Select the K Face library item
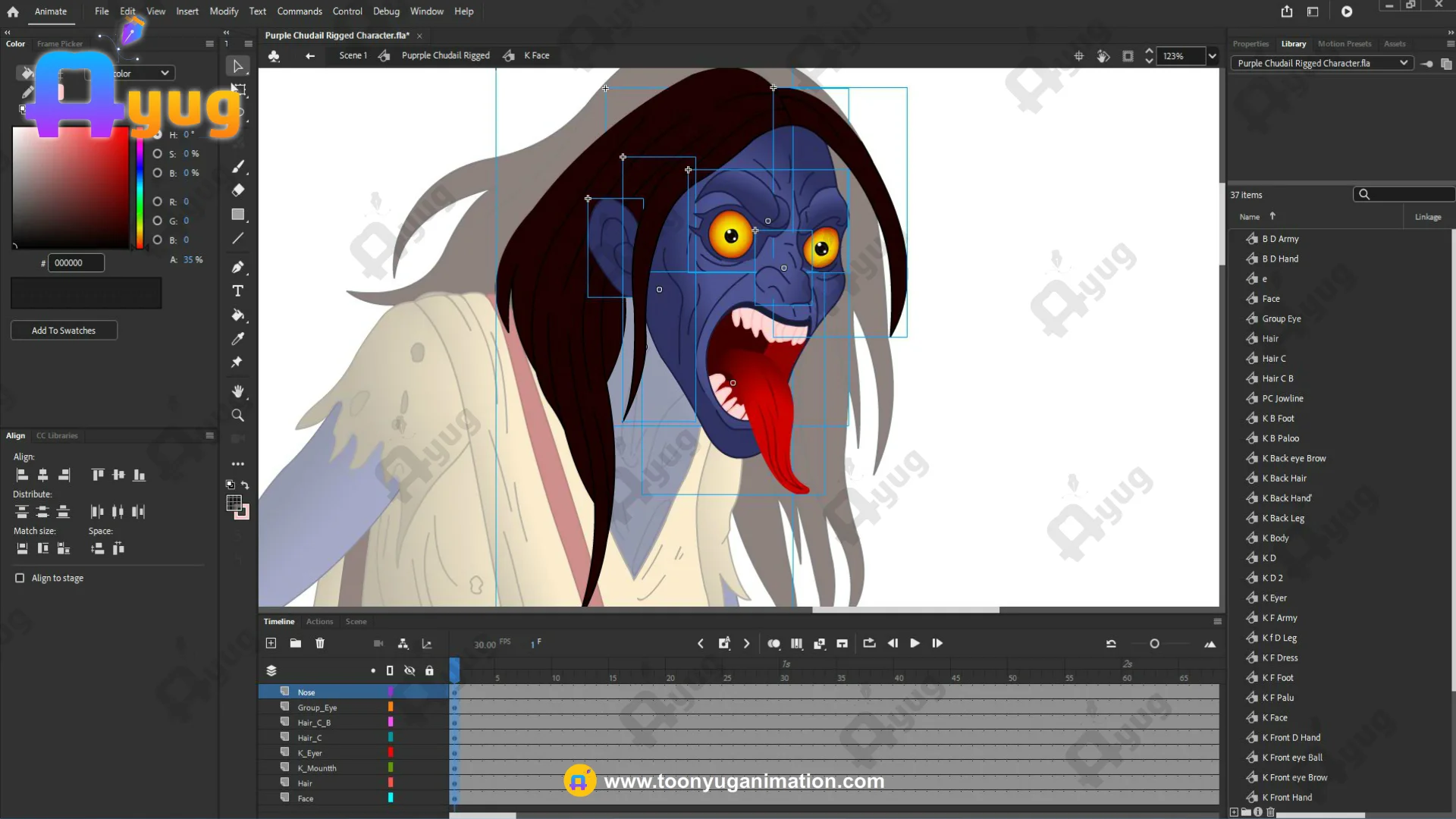 (x=1274, y=717)
